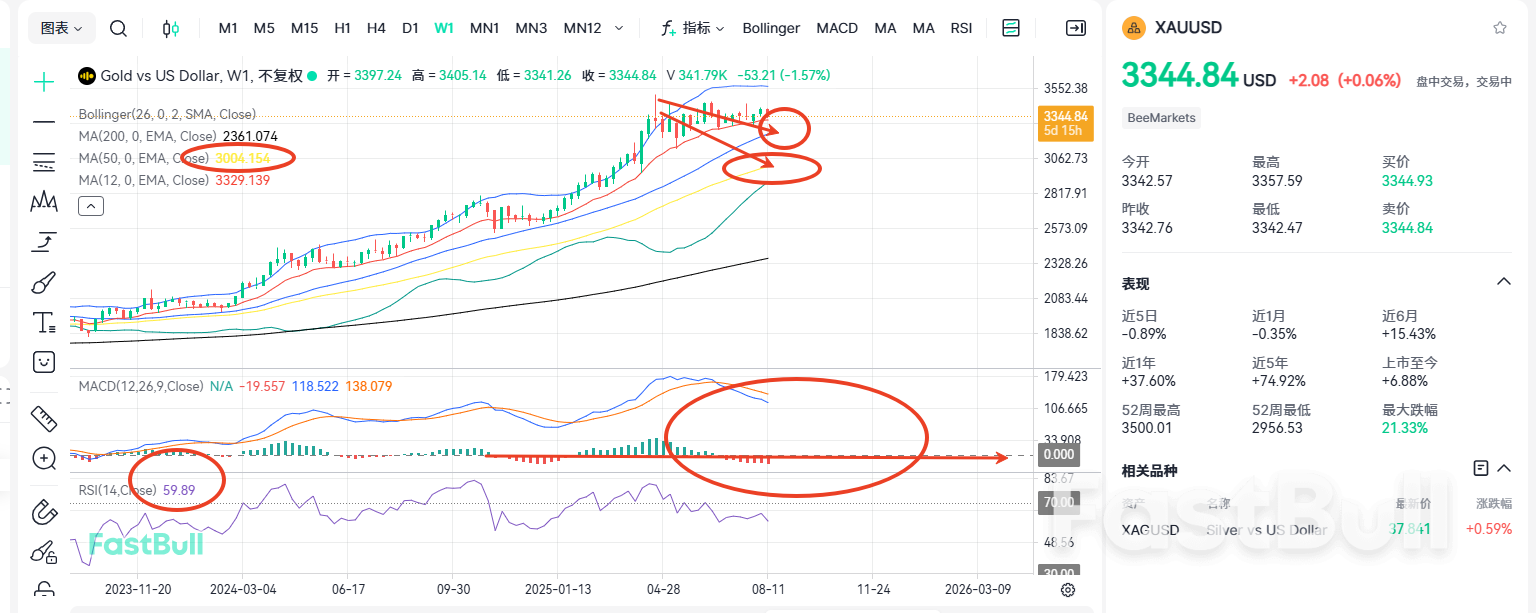Switch to M5 timeframe
1536x613 pixels.
264,28
